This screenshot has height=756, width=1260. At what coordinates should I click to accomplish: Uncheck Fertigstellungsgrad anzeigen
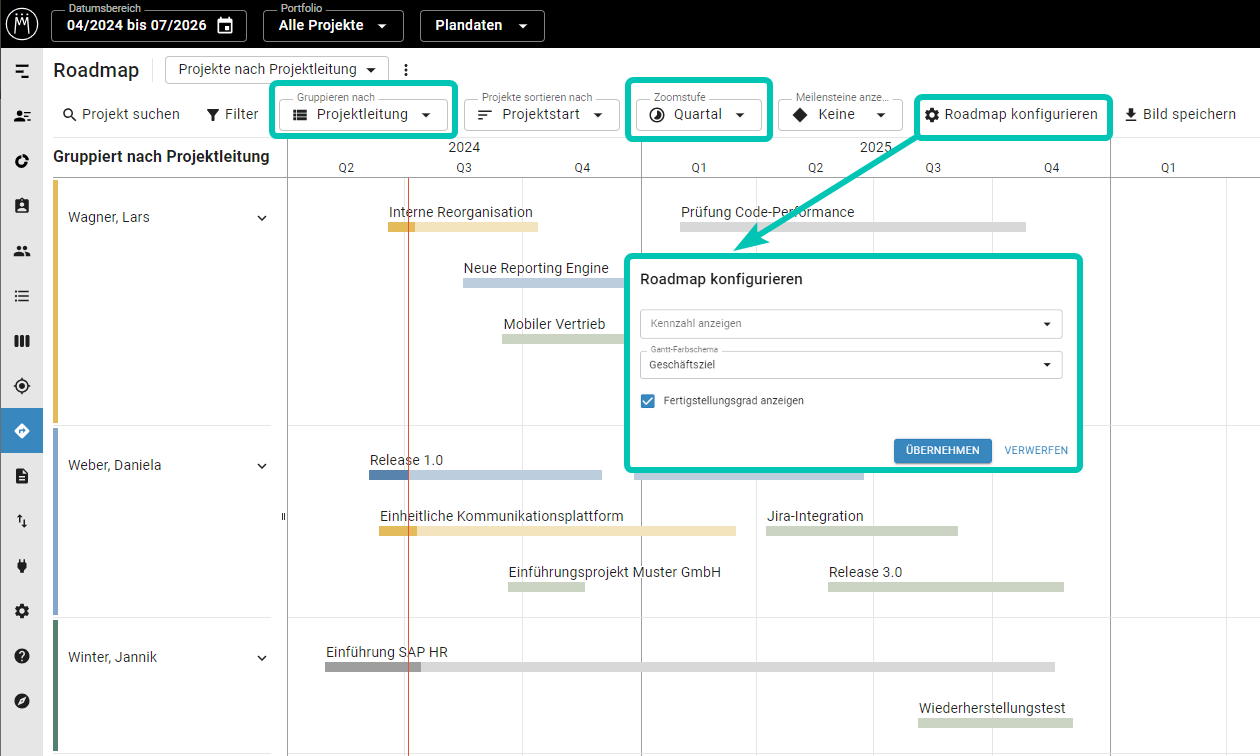tap(647, 400)
